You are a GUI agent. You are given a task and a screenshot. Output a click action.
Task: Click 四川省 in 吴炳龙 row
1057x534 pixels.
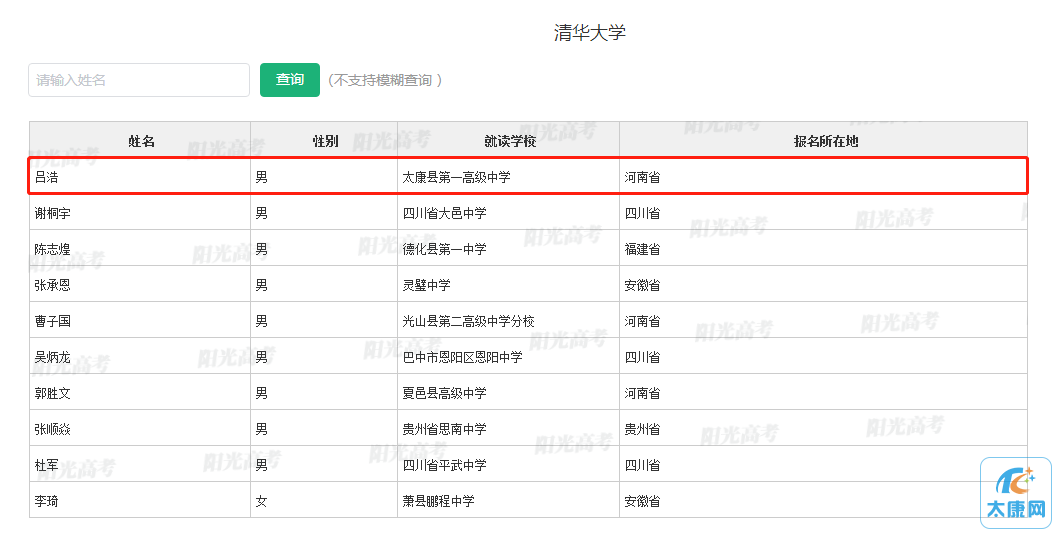[642, 357]
